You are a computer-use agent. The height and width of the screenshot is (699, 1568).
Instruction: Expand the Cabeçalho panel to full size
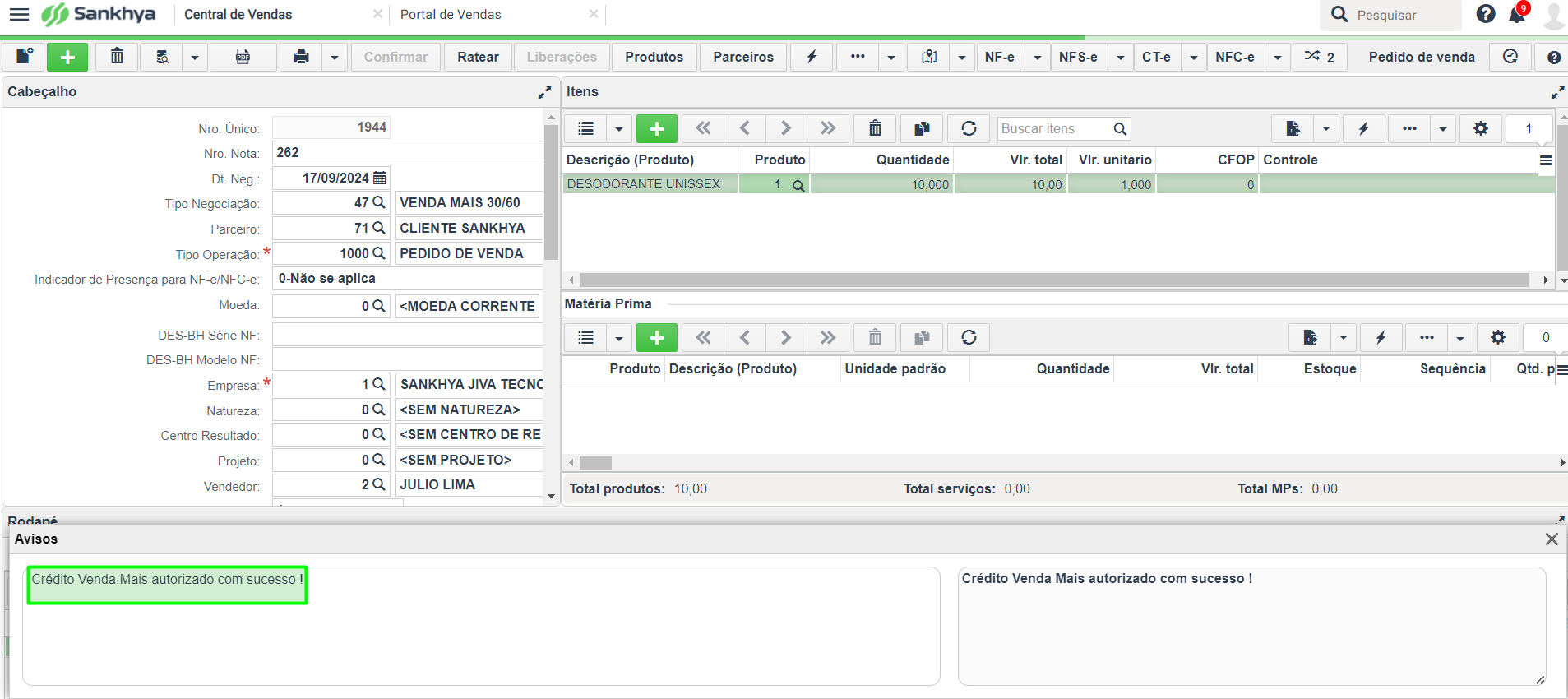pyautogui.click(x=544, y=92)
